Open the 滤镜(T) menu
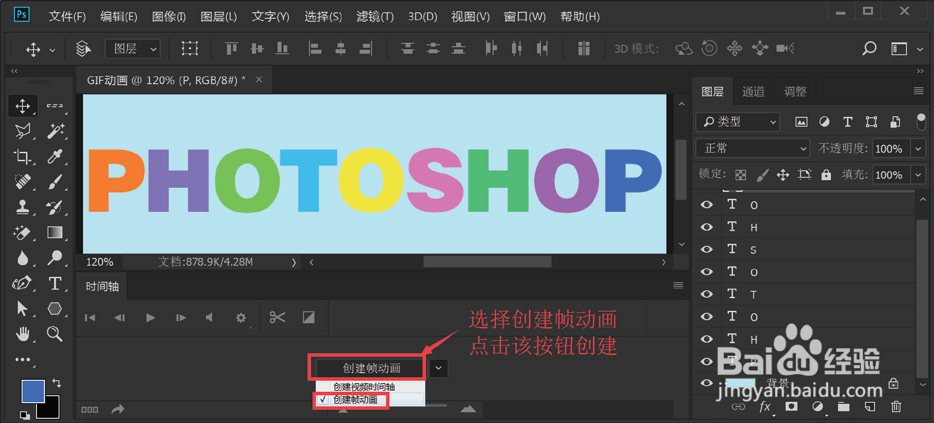Viewport: 934px width, 423px height. click(x=375, y=17)
